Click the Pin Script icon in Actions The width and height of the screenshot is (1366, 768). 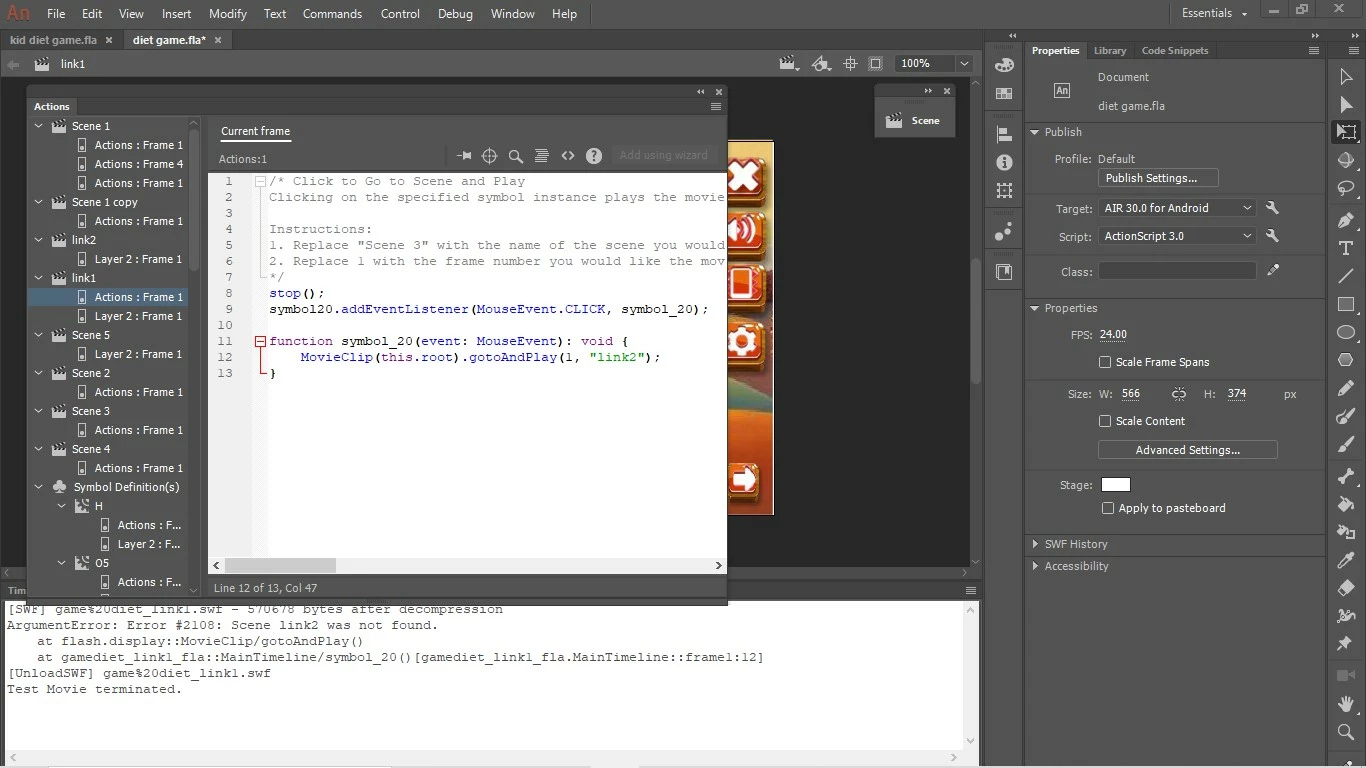[x=464, y=156]
